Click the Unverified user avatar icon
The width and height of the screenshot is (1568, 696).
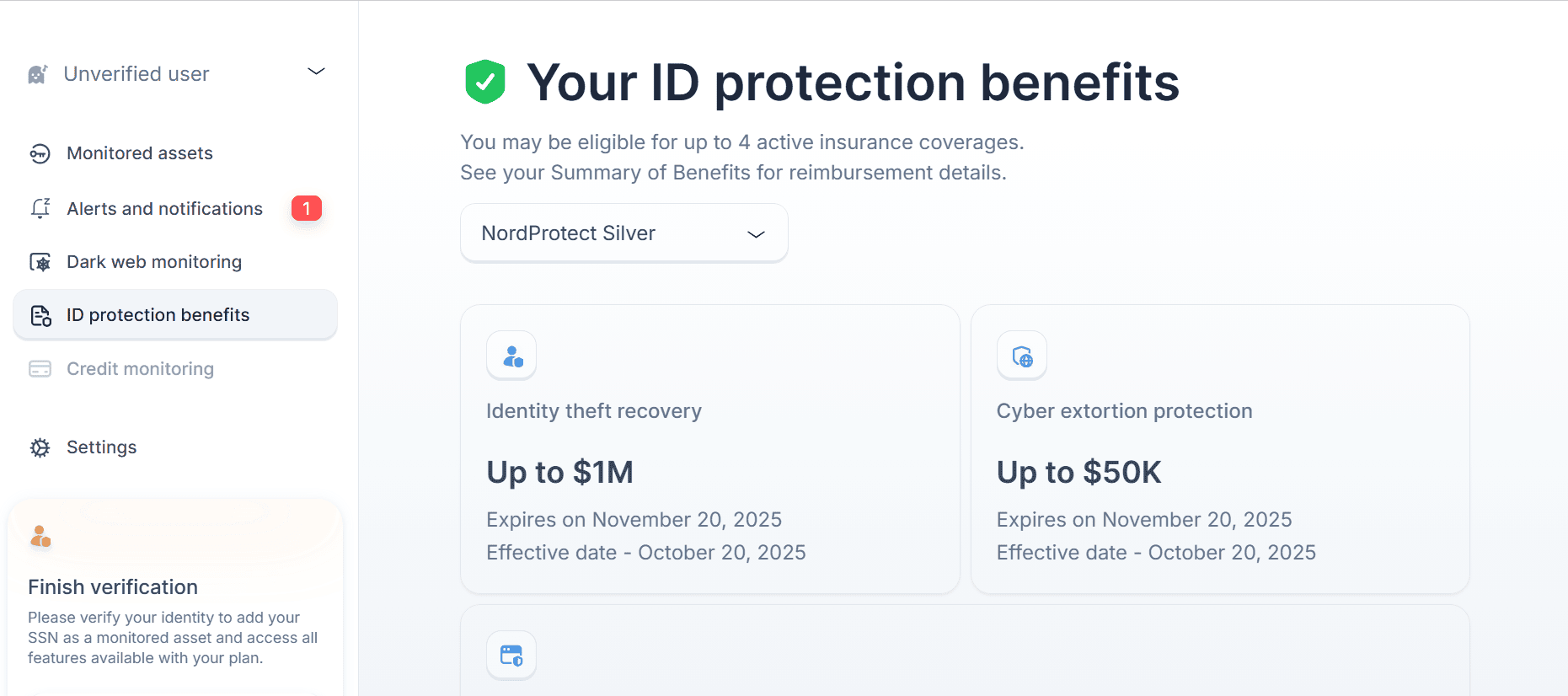tap(38, 74)
